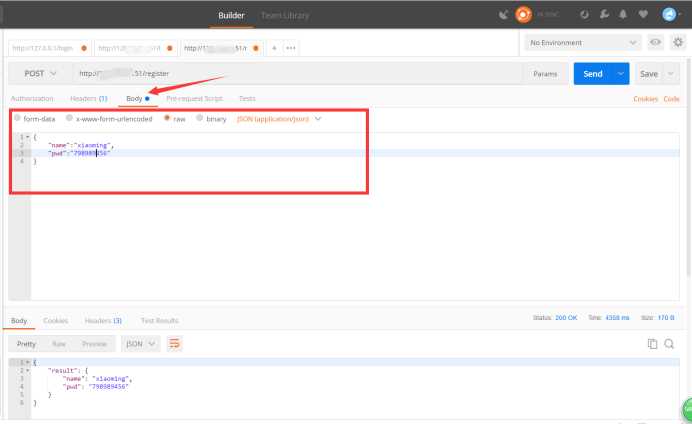Collapse the "result" object fold arrow
The height and width of the screenshot is (424, 692).
tap(27, 371)
